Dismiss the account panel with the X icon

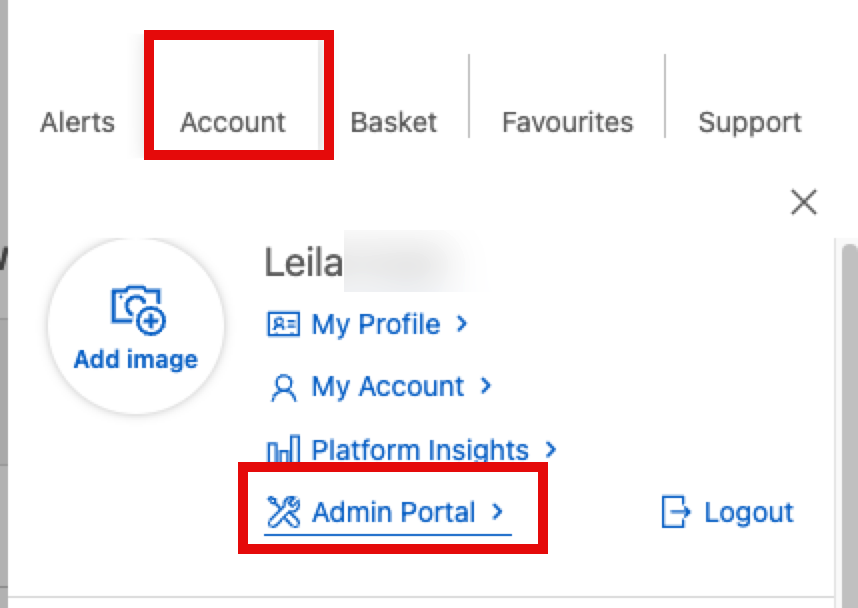click(804, 202)
